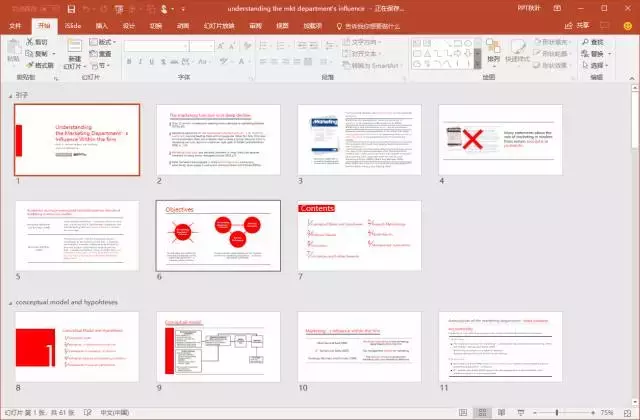640x420 pixels.
Task: Expand the shapes gallery More arrow
Action: coord(478,64)
